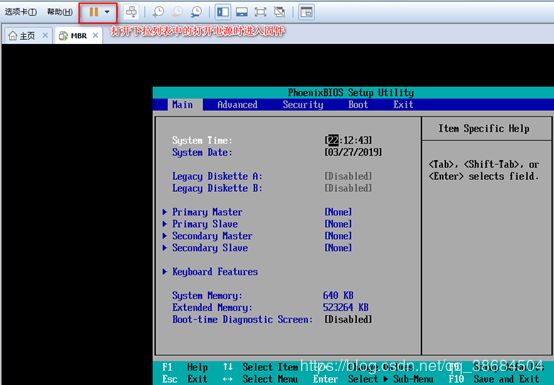
Task: Click the Legacy Diskette A label
Action: coord(217,176)
